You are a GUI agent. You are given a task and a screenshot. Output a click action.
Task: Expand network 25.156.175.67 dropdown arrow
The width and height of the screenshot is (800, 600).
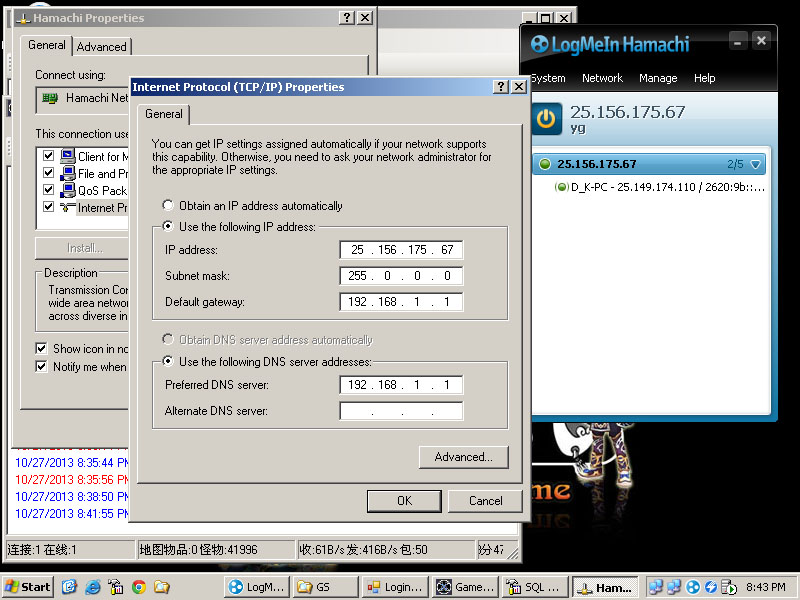tap(756, 164)
